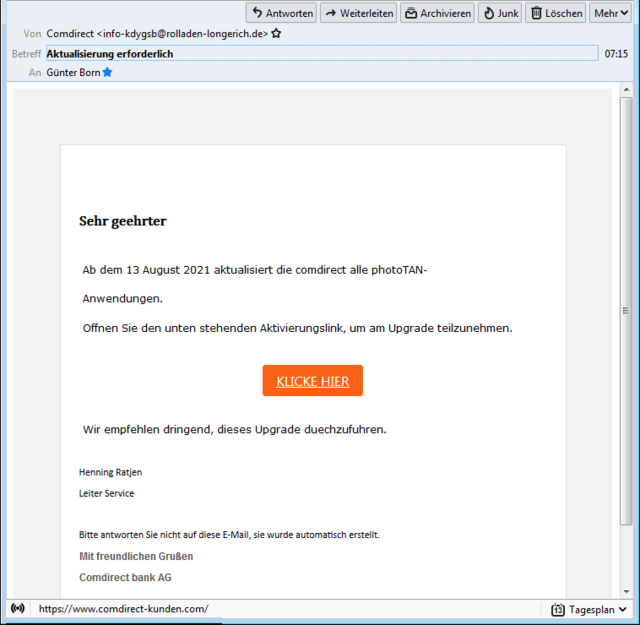Click the Mit freundlichen Grußen text

tap(136, 556)
